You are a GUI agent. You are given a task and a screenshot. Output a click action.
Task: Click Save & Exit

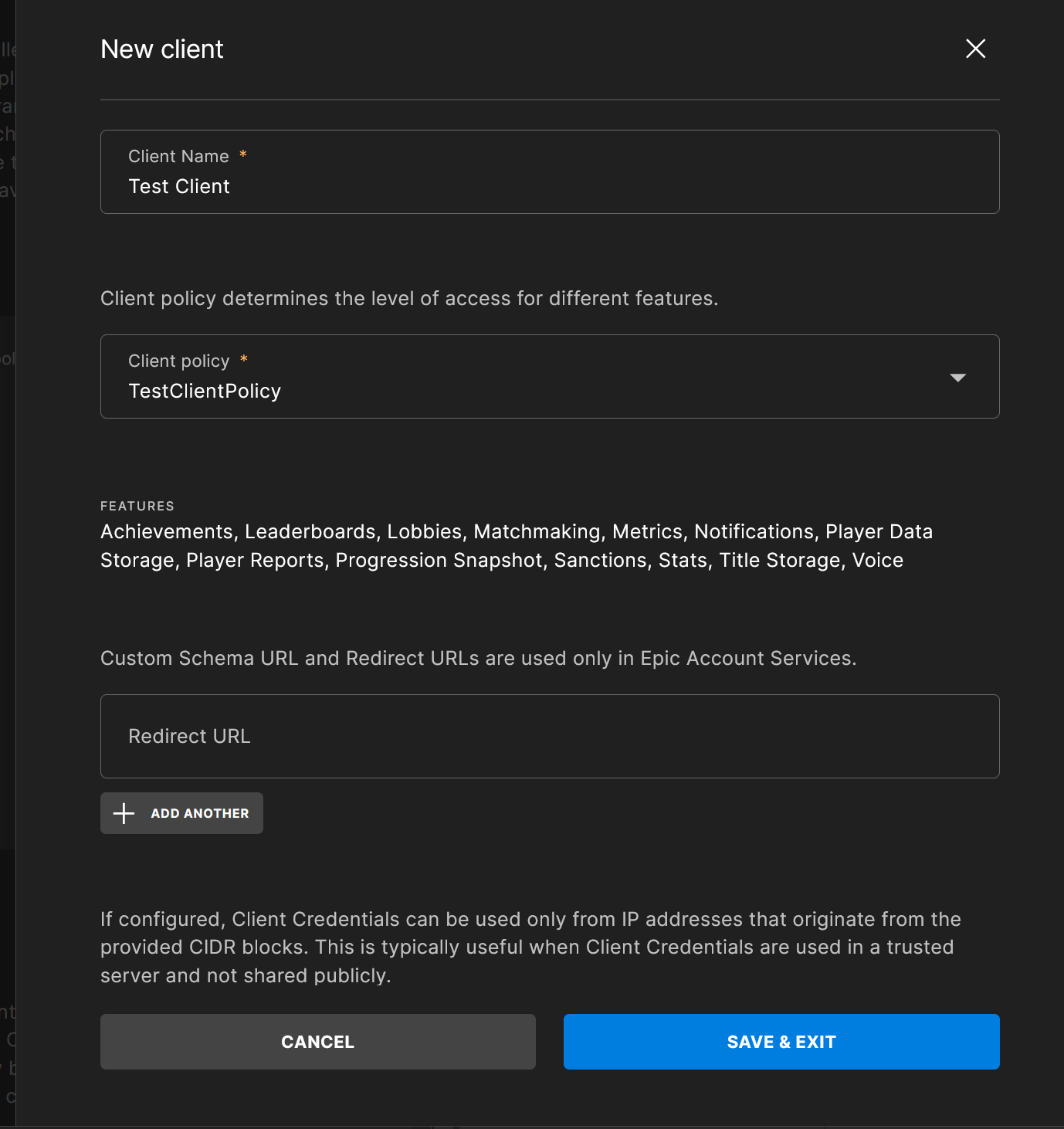pyautogui.click(x=781, y=1042)
